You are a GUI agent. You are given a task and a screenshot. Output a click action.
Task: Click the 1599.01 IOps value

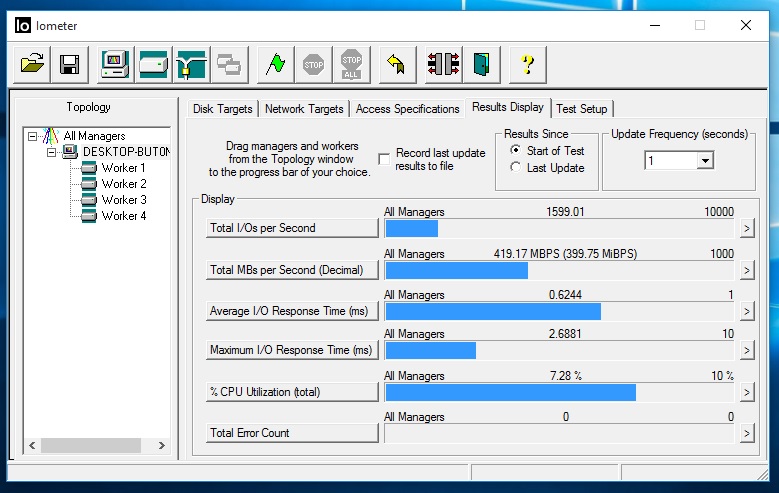click(x=565, y=212)
